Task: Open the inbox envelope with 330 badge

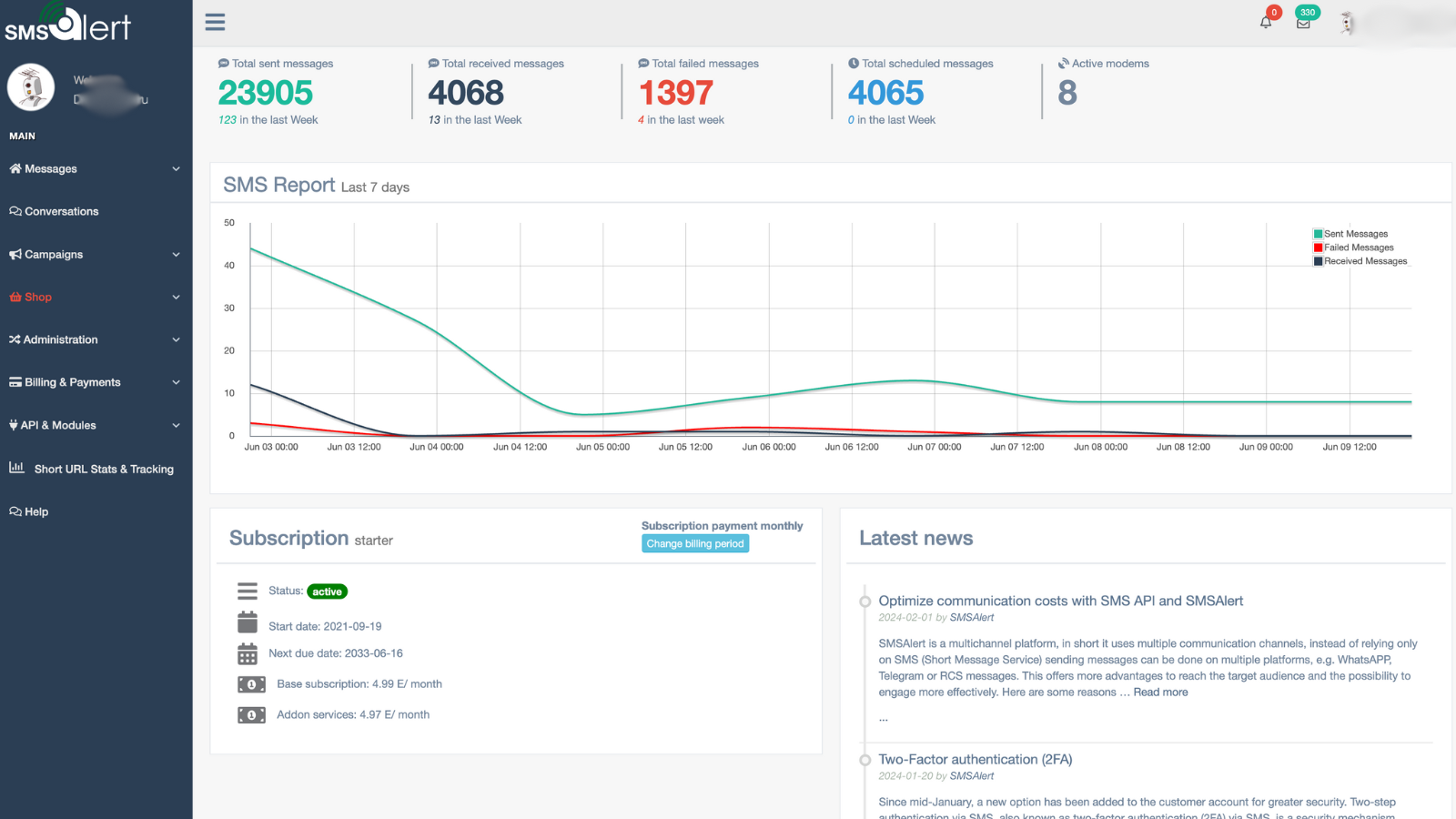Action: click(1305, 25)
